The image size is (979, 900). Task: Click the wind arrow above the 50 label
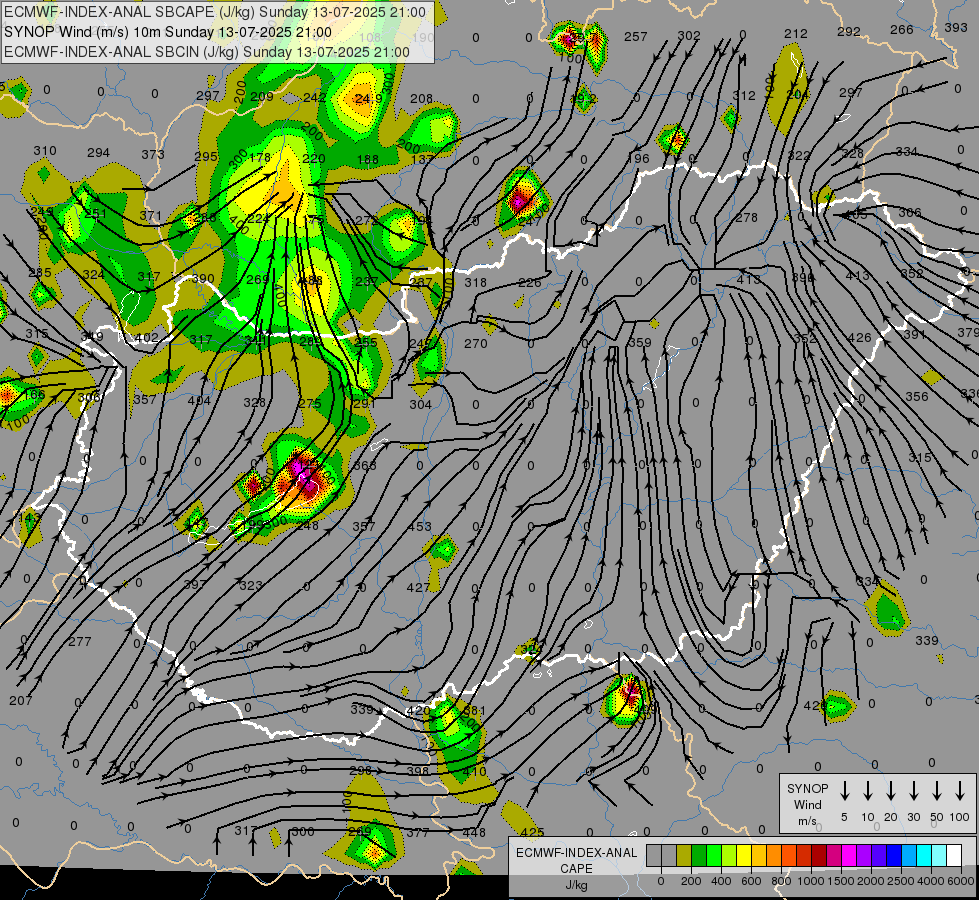pyautogui.click(x=937, y=791)
